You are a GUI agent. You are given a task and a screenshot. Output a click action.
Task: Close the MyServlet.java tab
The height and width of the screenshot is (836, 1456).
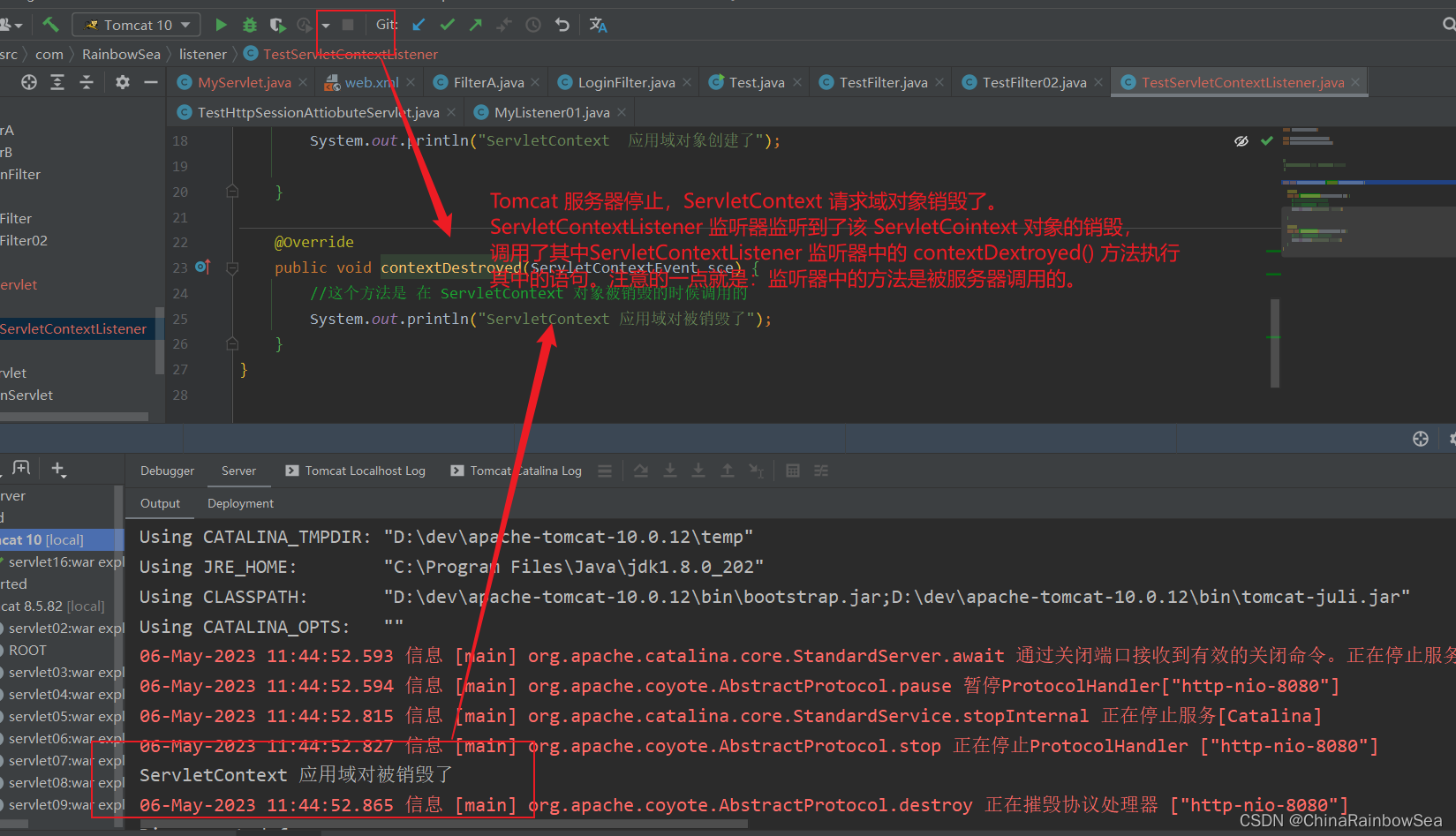(303, 82)
